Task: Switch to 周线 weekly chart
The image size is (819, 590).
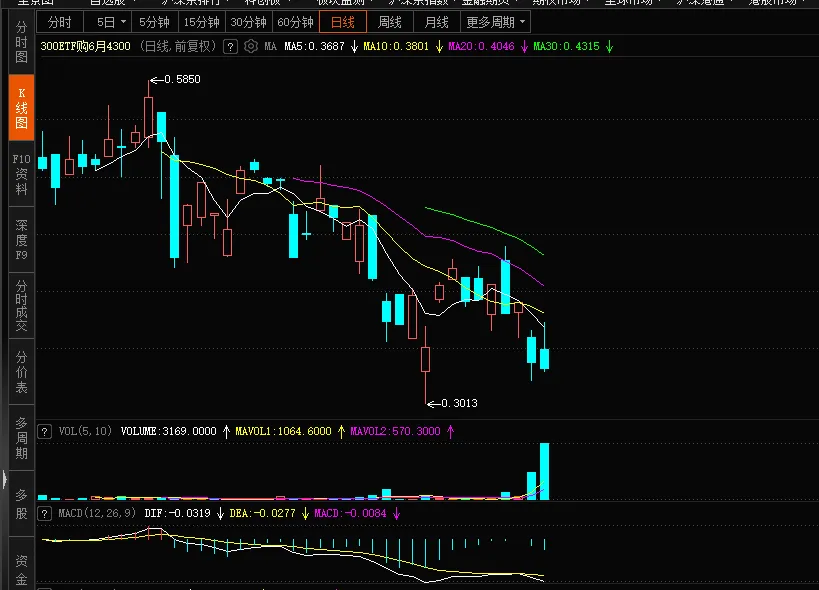Action: 390,22
